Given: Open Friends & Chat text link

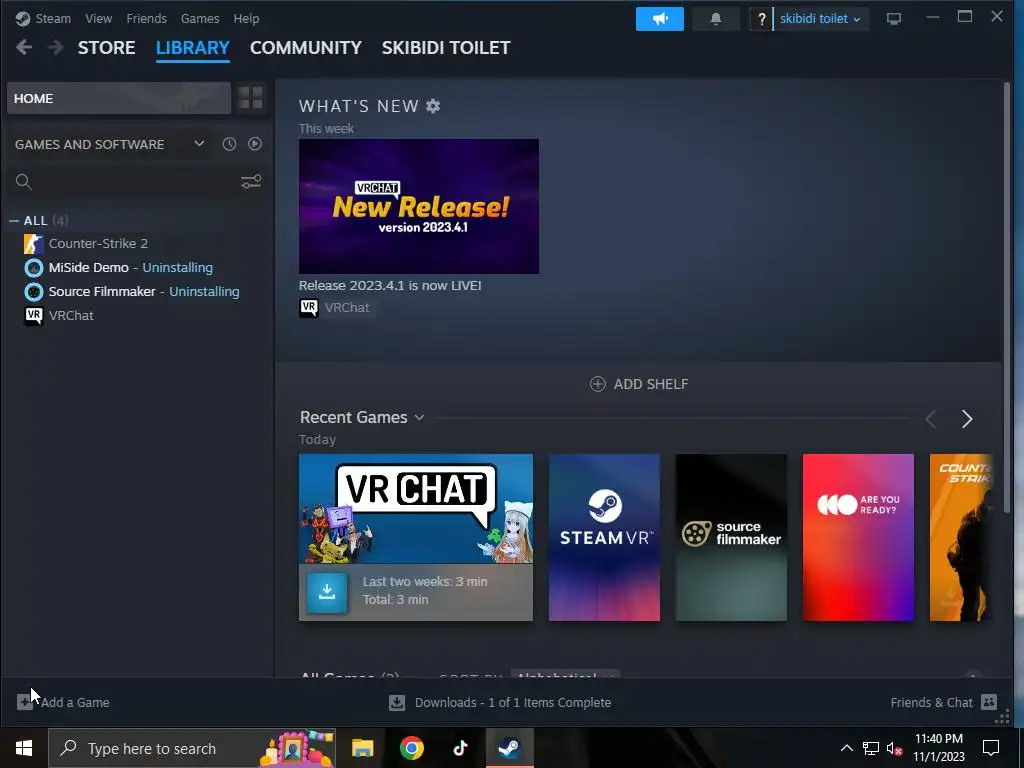Looking at the screenshot, I should pos(931,703).
